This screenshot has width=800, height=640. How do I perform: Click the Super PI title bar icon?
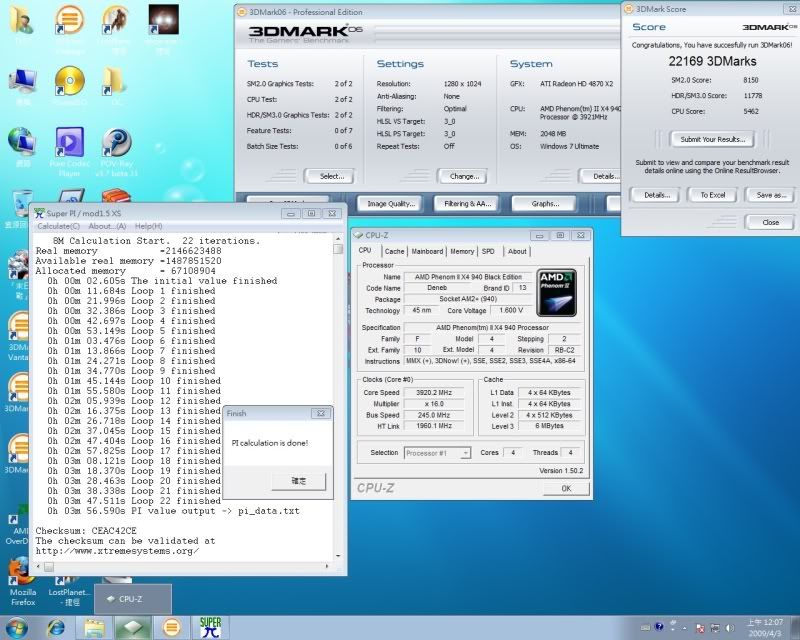click(x=39, y=213)
